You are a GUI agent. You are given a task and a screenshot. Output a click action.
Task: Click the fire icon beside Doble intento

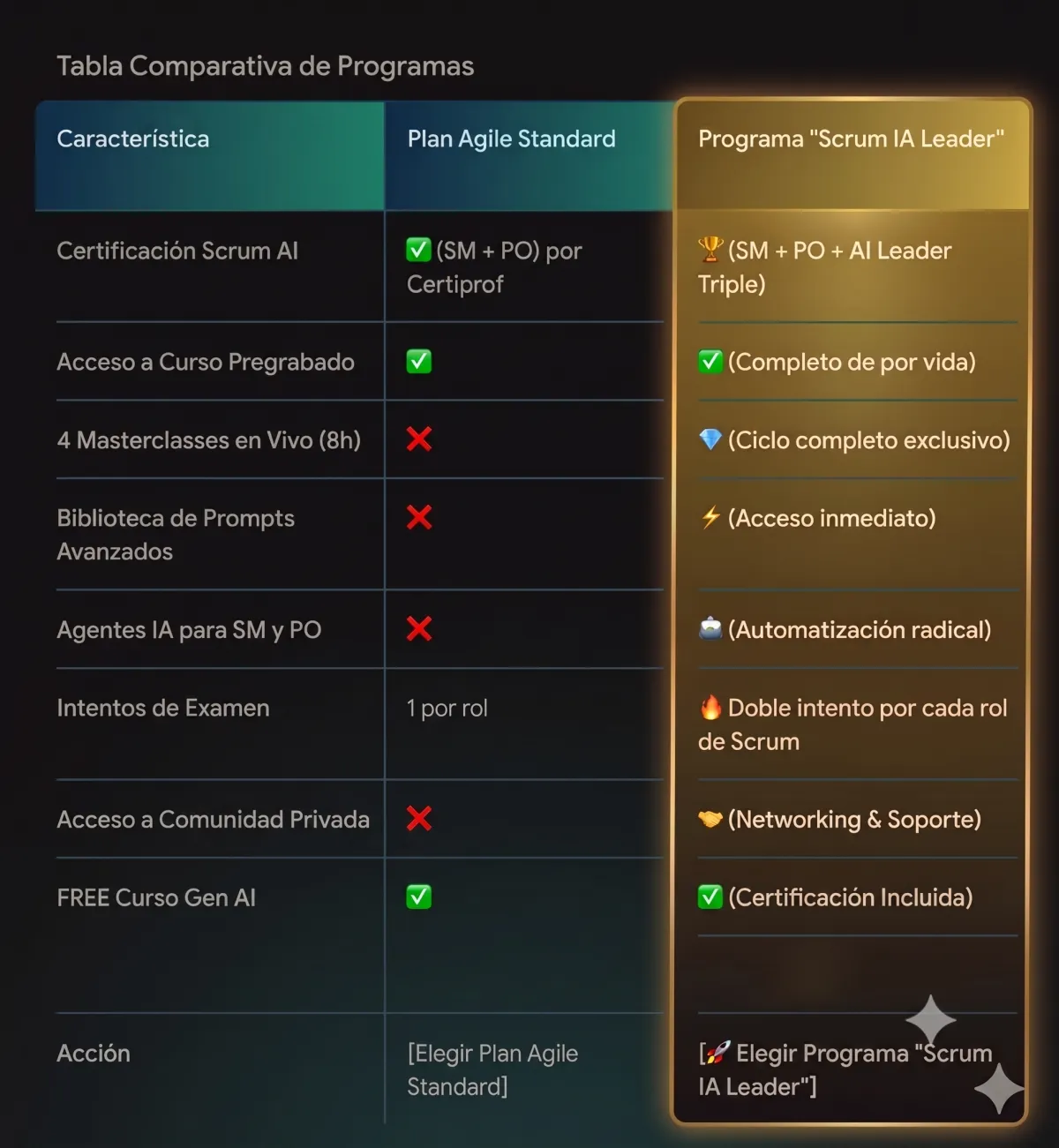click(x=710, y=707)
